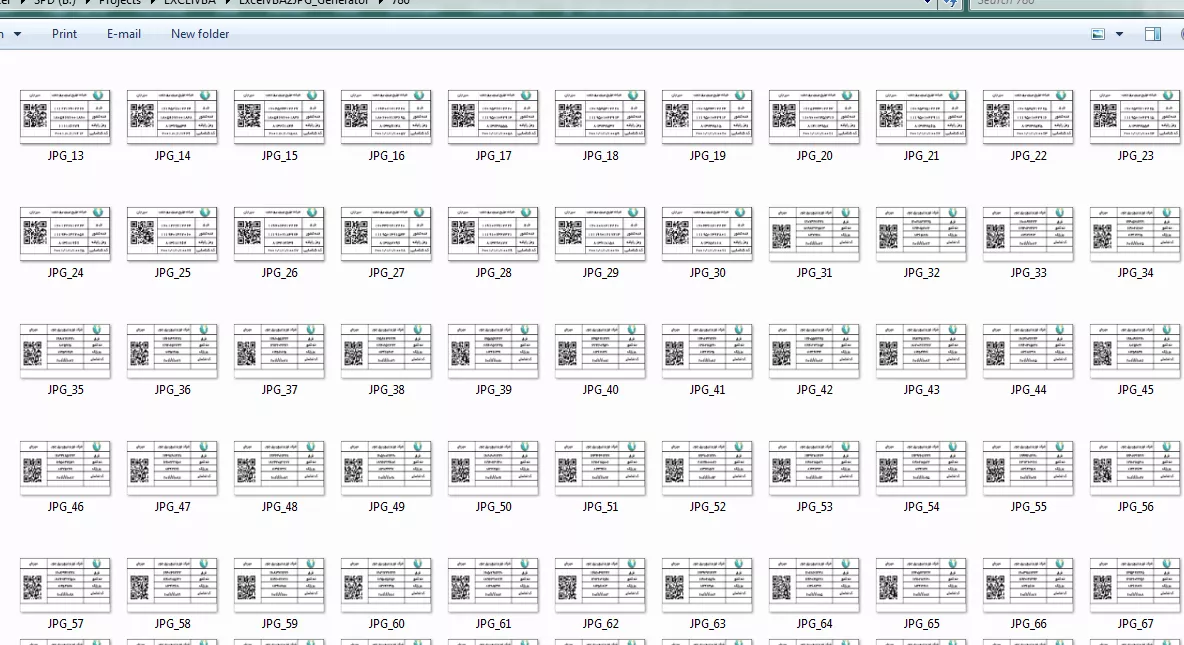Image resolution: width=1184 pixels, height=645 pixels.
Task: Select the JPG_15 image file
Action: pos(279,116)
